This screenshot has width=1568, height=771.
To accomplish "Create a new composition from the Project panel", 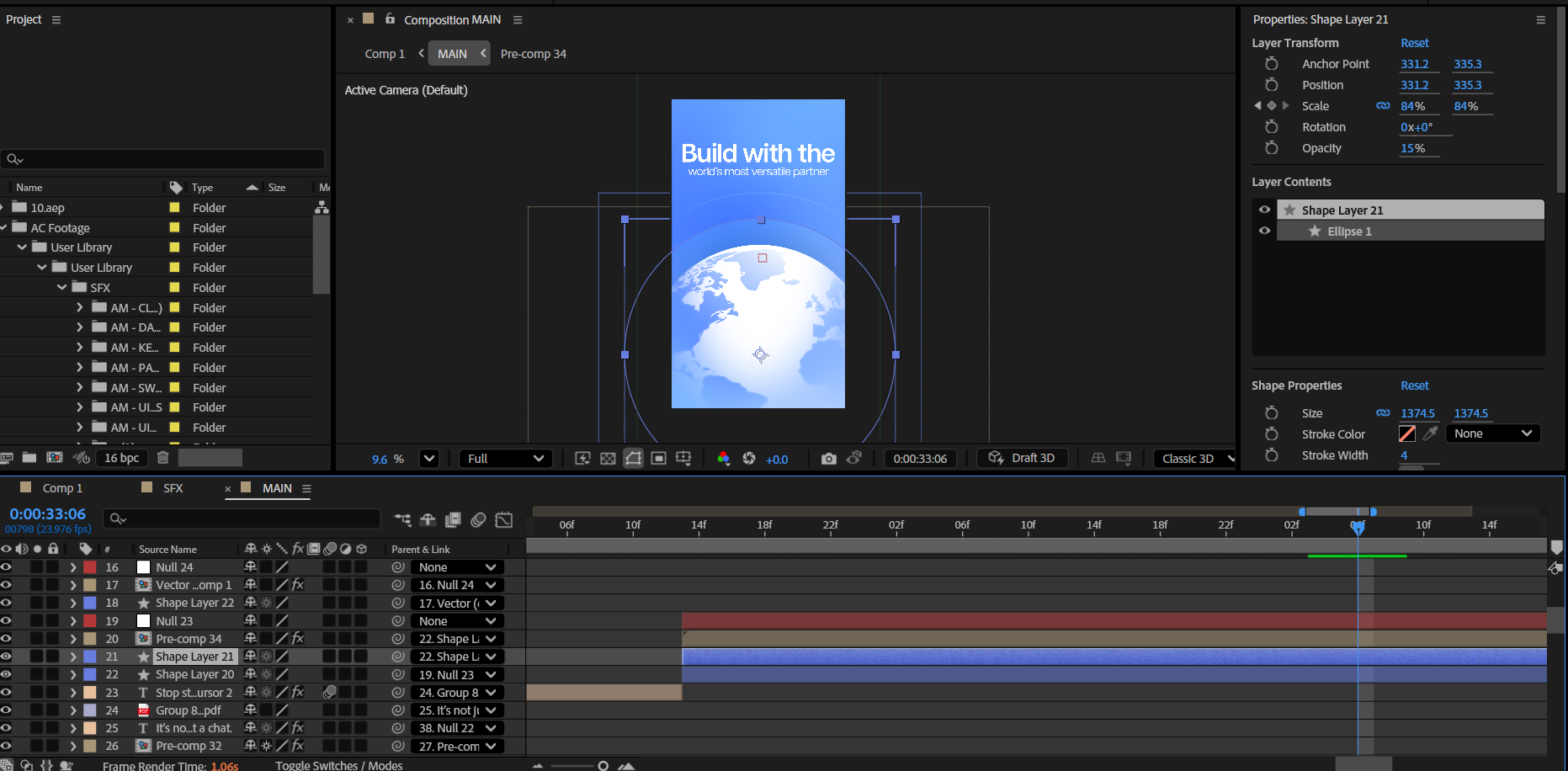I will pyautogui.click(x=55, y=457).
